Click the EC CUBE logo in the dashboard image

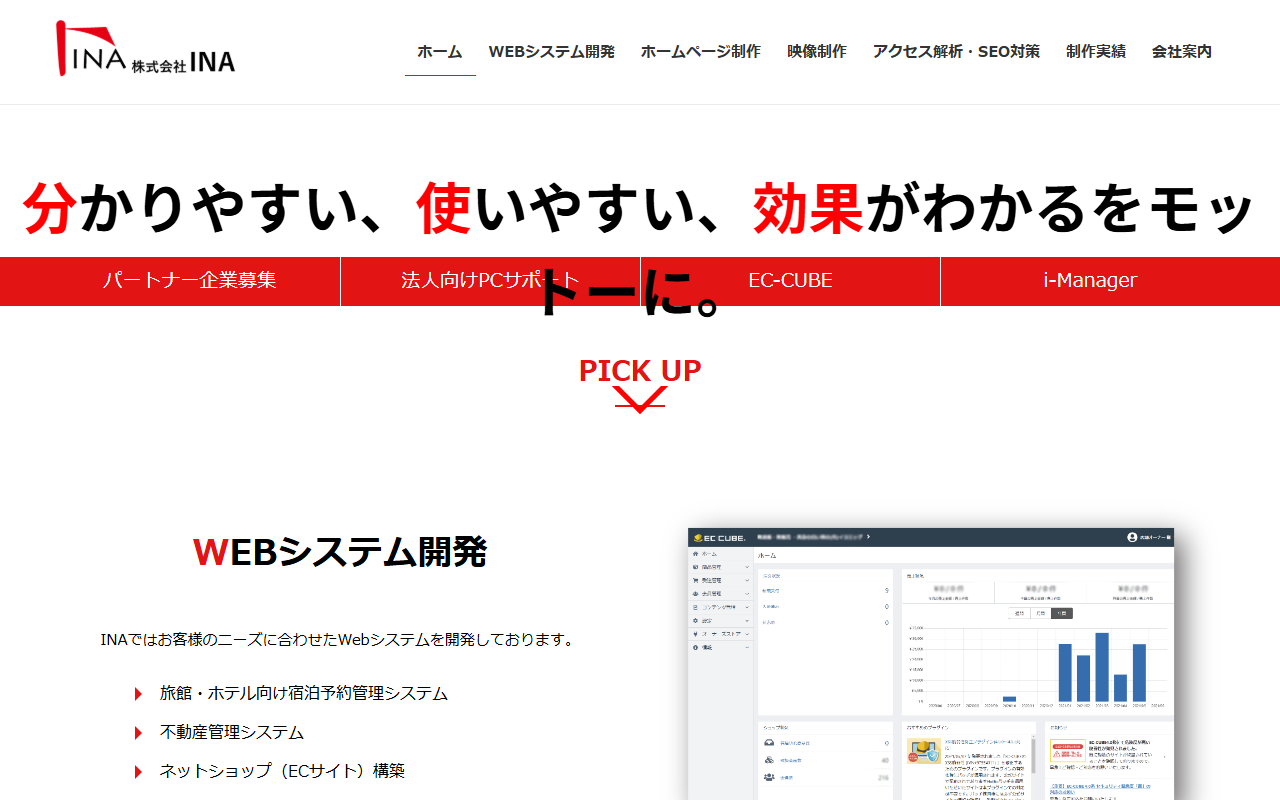[719, 538]
